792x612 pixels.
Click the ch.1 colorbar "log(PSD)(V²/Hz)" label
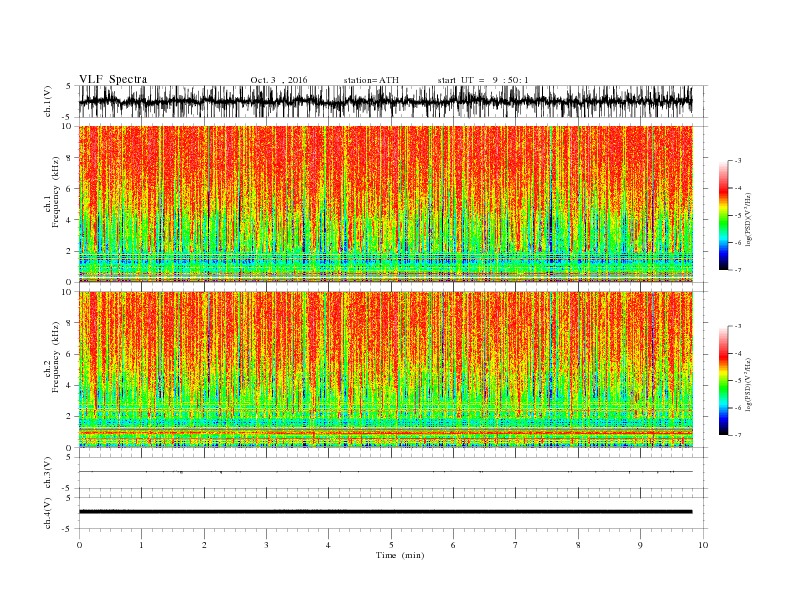coord(749,221)
